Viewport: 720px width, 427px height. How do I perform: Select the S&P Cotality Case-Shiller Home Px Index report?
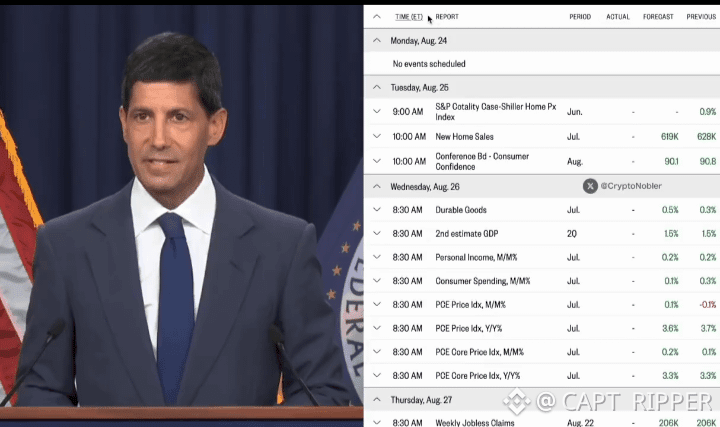pos(495,112)
